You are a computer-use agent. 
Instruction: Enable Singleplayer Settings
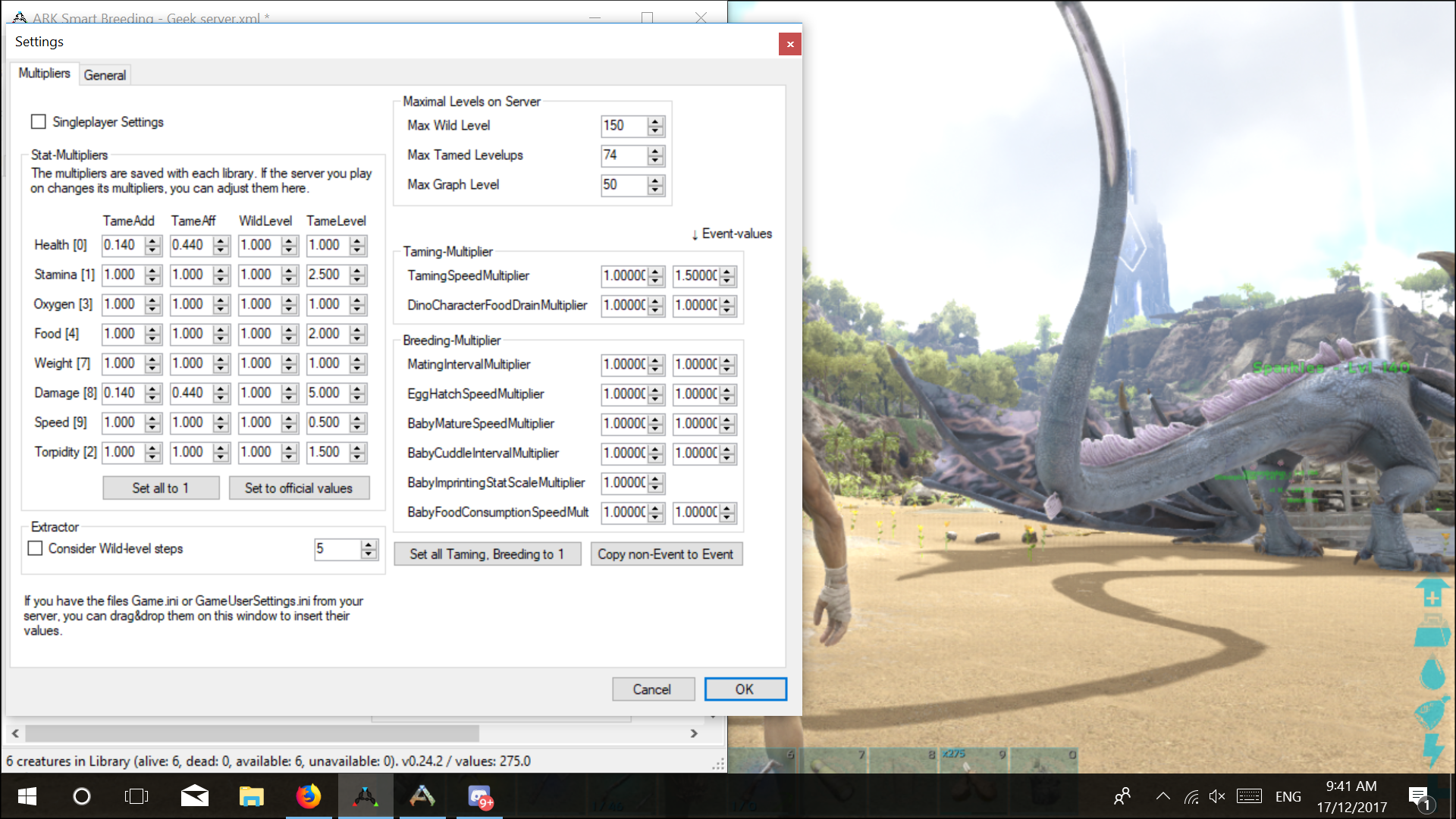39,121
